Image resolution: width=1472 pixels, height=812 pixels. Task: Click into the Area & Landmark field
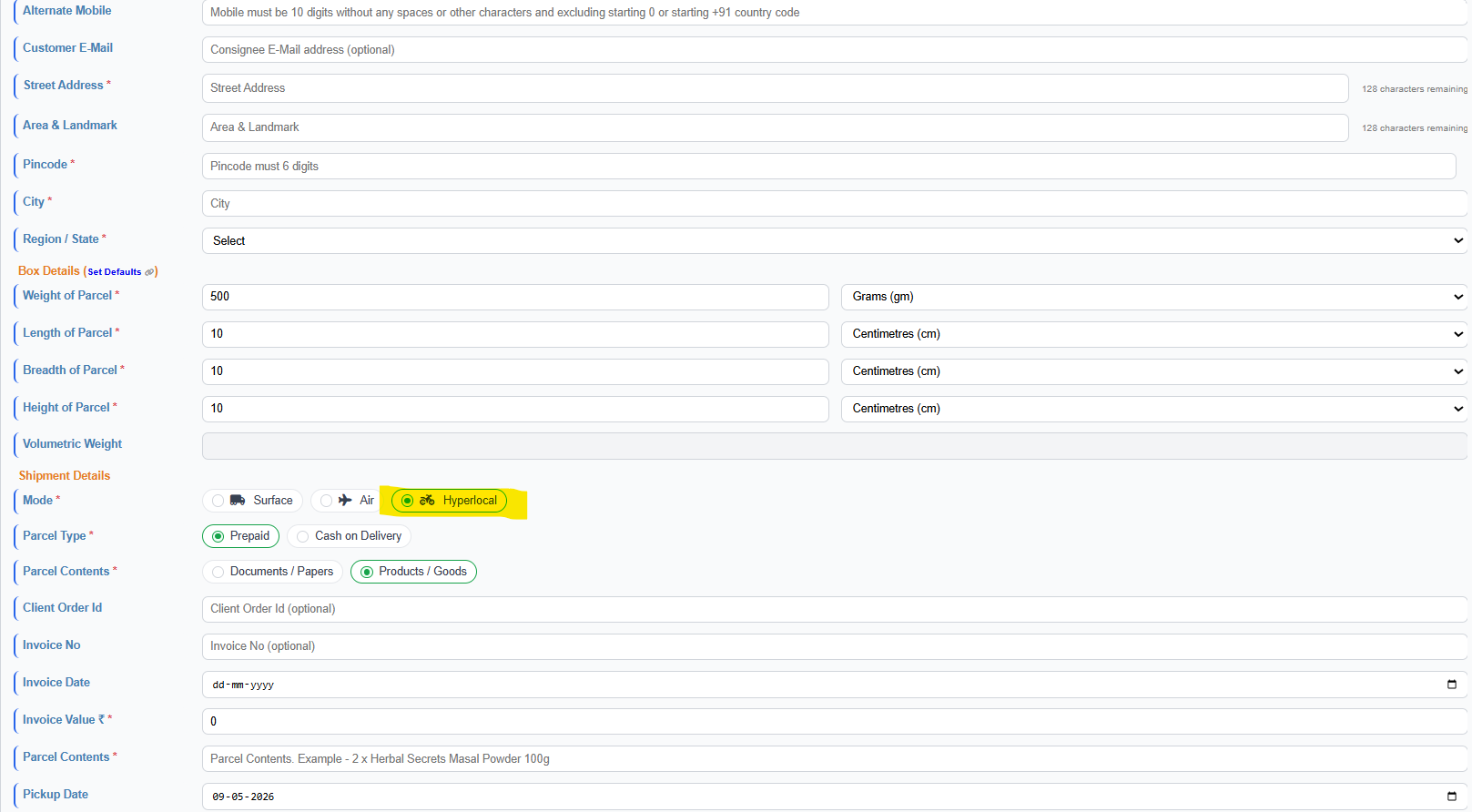[x=776, y=127]
